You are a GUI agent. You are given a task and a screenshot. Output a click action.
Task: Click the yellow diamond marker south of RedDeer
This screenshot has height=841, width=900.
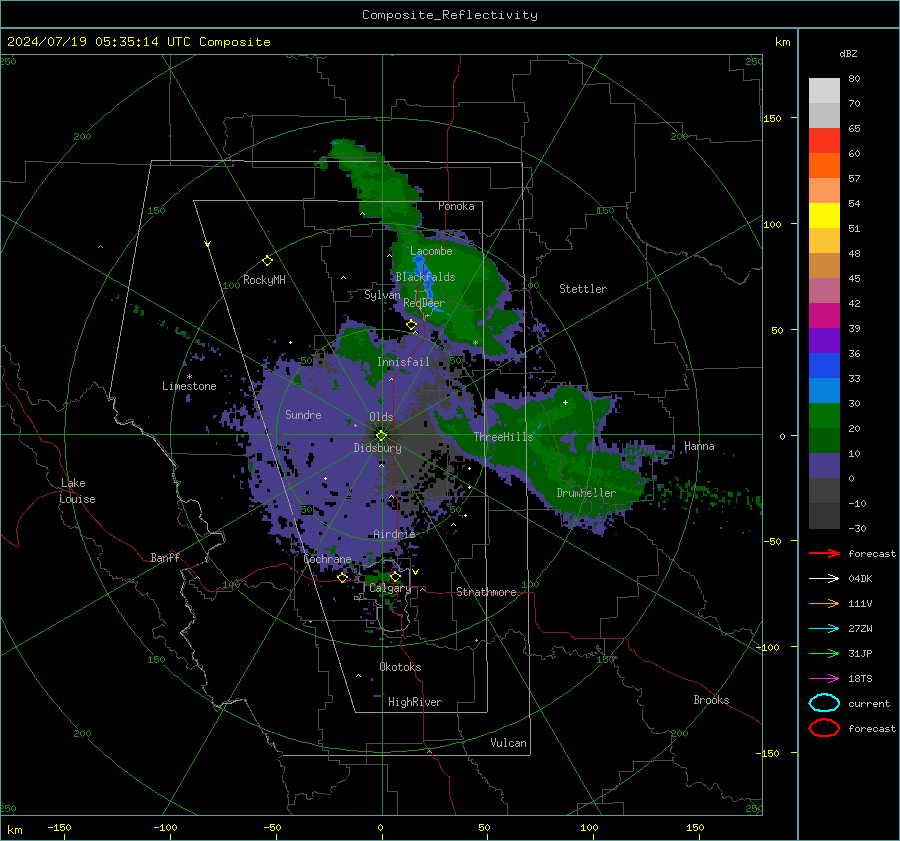pyautogui.click(x=411, y=325)
